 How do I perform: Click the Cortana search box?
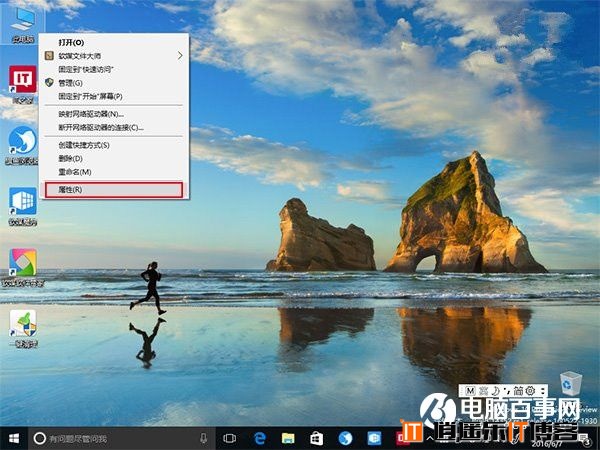(121, 438)
